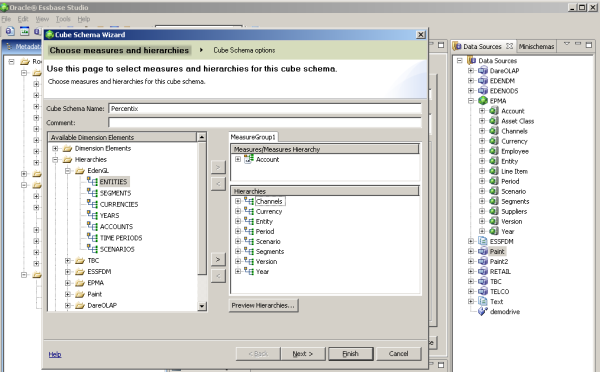This screenshot has width=600, height=372.
Task: Select the Asset Class dimension icon
Action: [x=494, y=121]
